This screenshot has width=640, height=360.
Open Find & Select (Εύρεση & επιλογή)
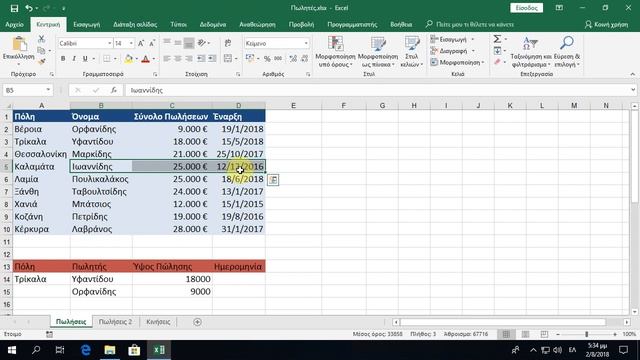point(567,52)
